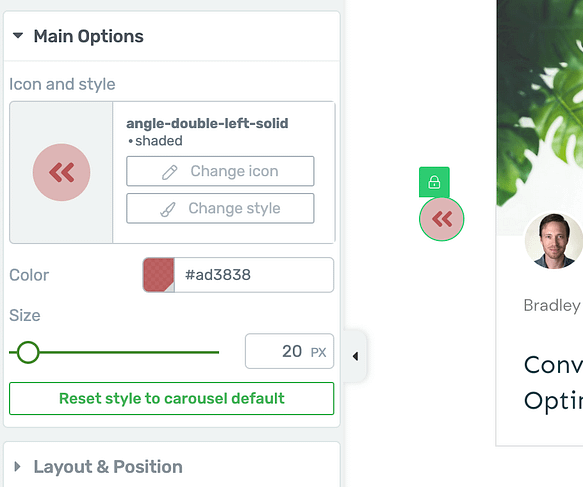The height and width of the screenshot is (487, 583).
Task: Select the double-left arrow carousel icon on canvas
Action: coord(442,219)
